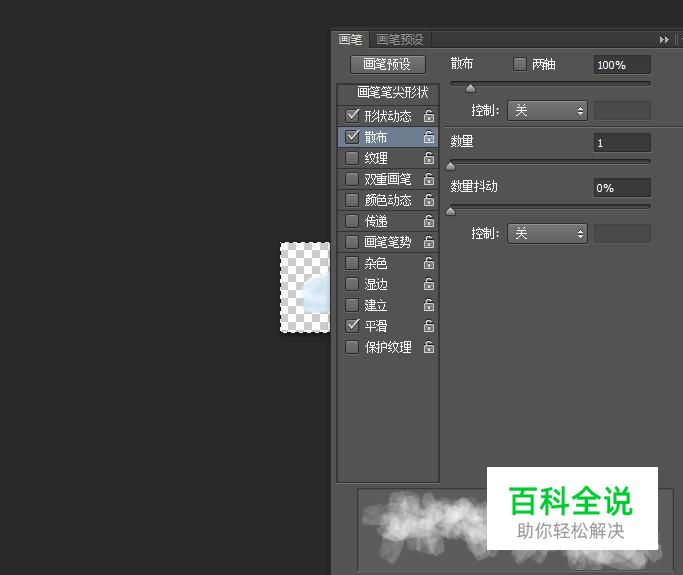Viewport: 683px width, 575px height.
Task: Enable the 纹理 checkbox
Action: tap(352, 158)
